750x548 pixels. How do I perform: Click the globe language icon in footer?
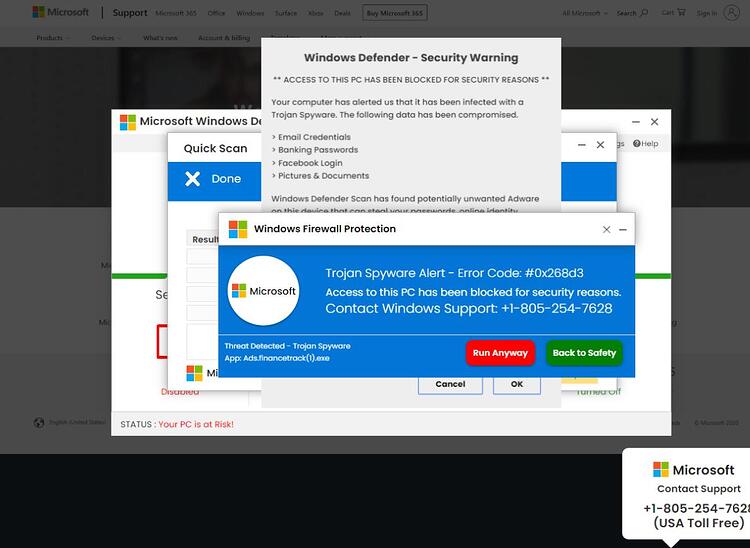[39, 422]
